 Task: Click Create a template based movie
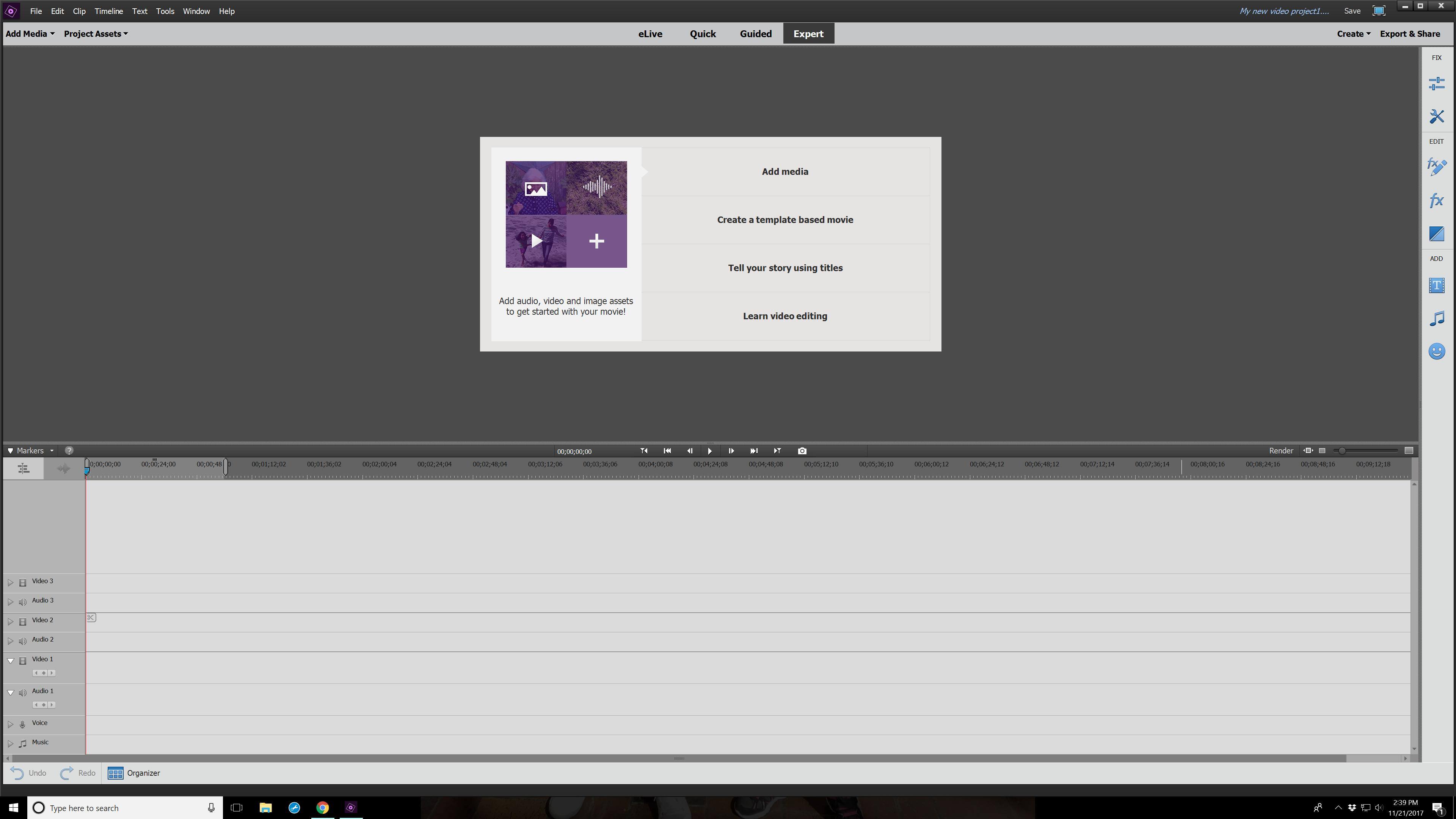(784, 220)
